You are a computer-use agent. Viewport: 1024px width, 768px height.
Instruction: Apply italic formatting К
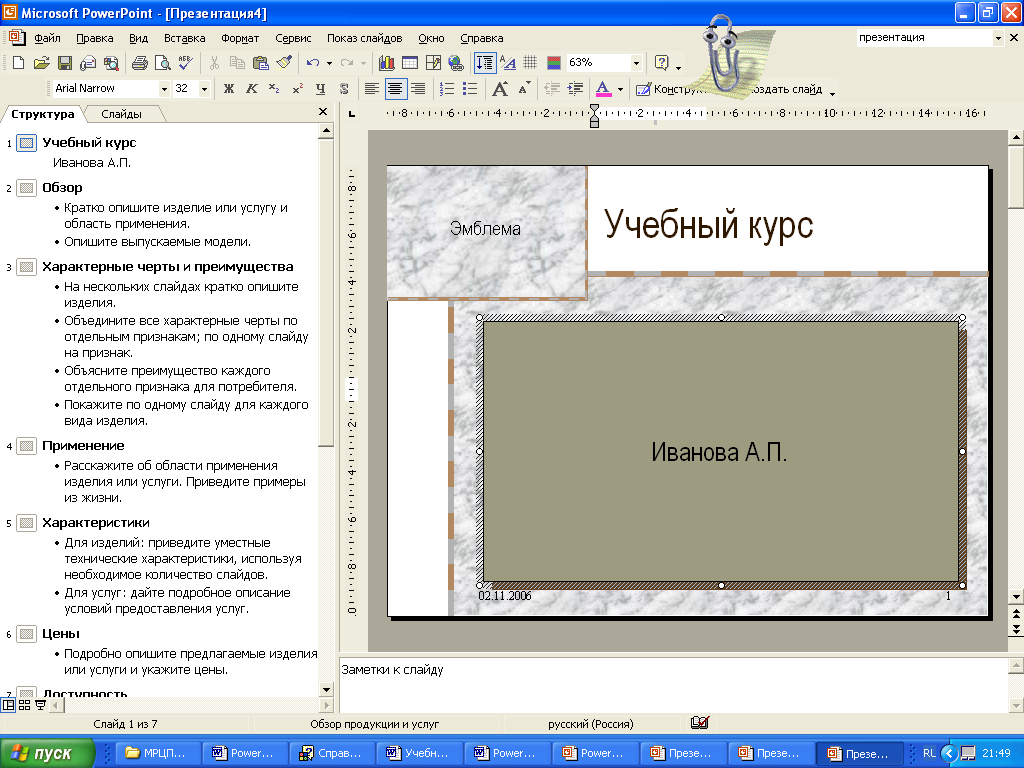[x=251, y=89]
